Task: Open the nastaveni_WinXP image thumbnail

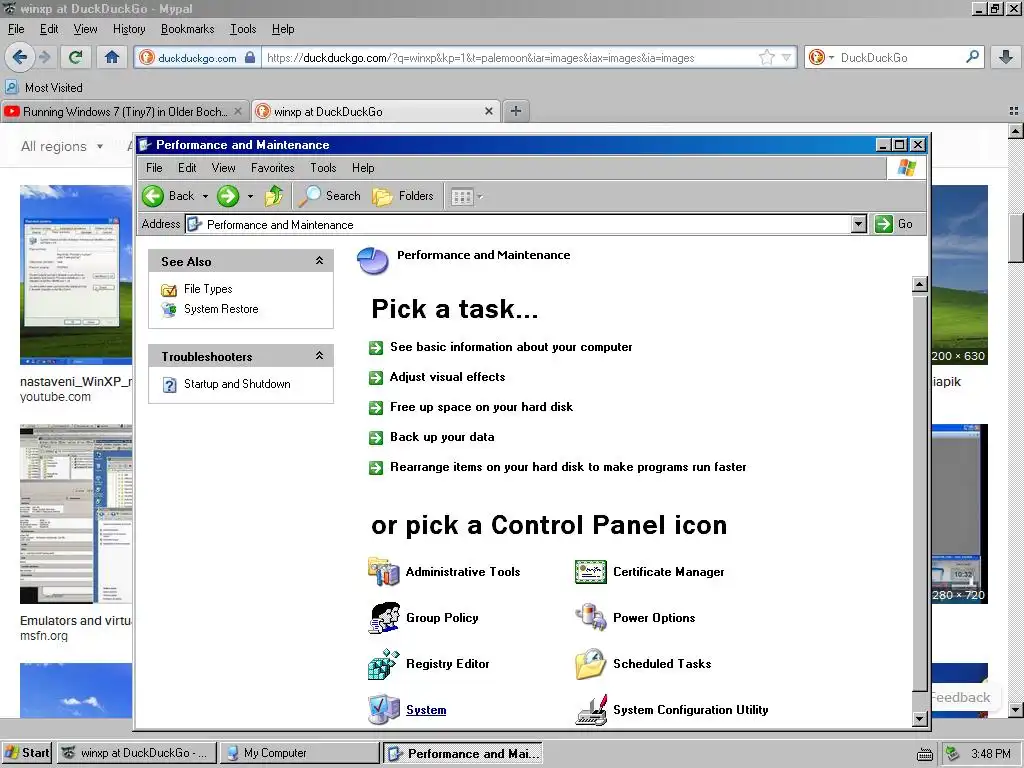Action: click(76, 275)
